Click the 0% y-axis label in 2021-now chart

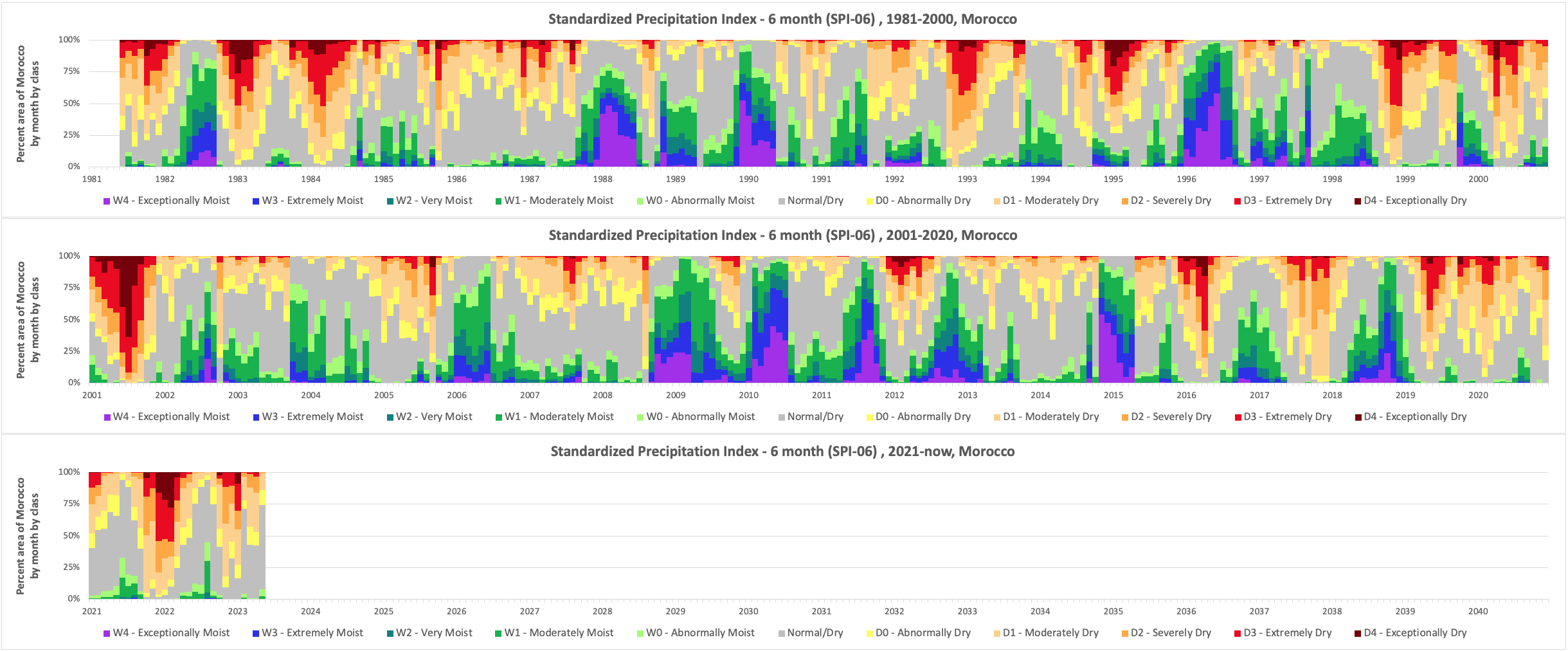point(74,599)
